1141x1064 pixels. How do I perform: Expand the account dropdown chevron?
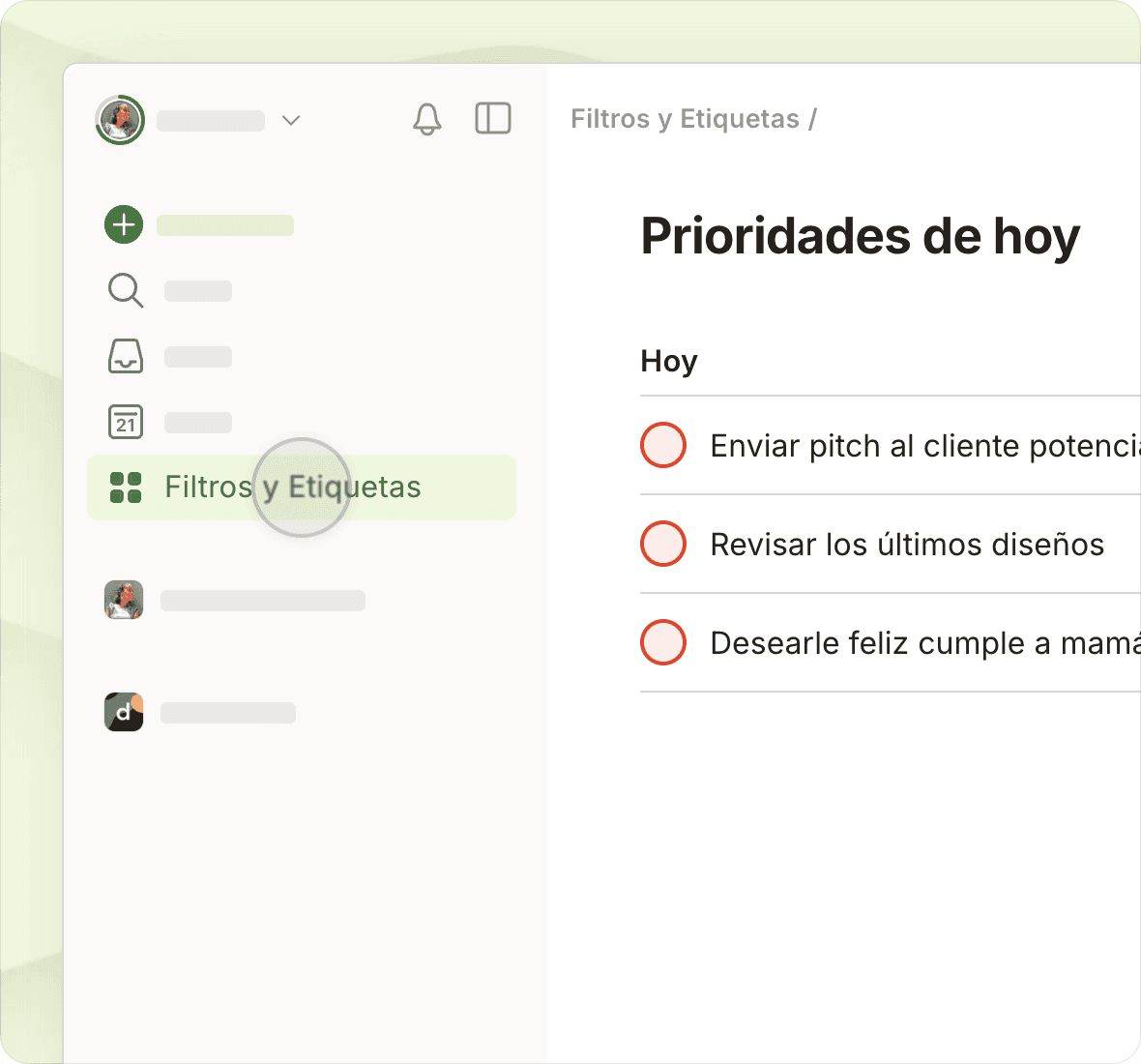(291, 120)
